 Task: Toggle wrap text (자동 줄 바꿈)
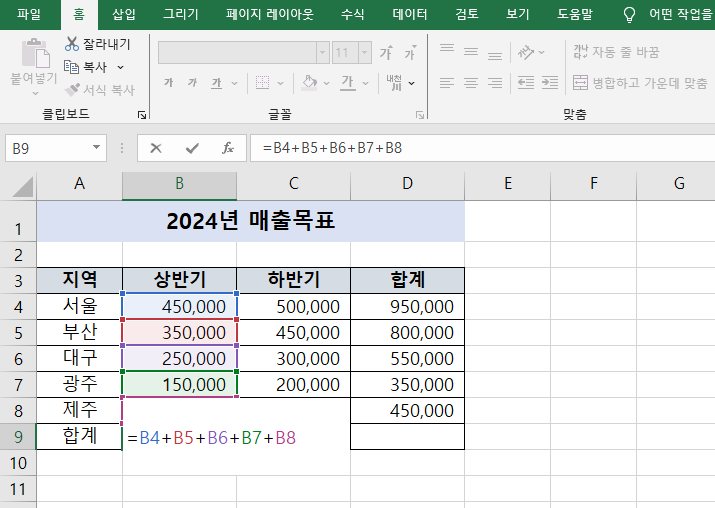616,52
